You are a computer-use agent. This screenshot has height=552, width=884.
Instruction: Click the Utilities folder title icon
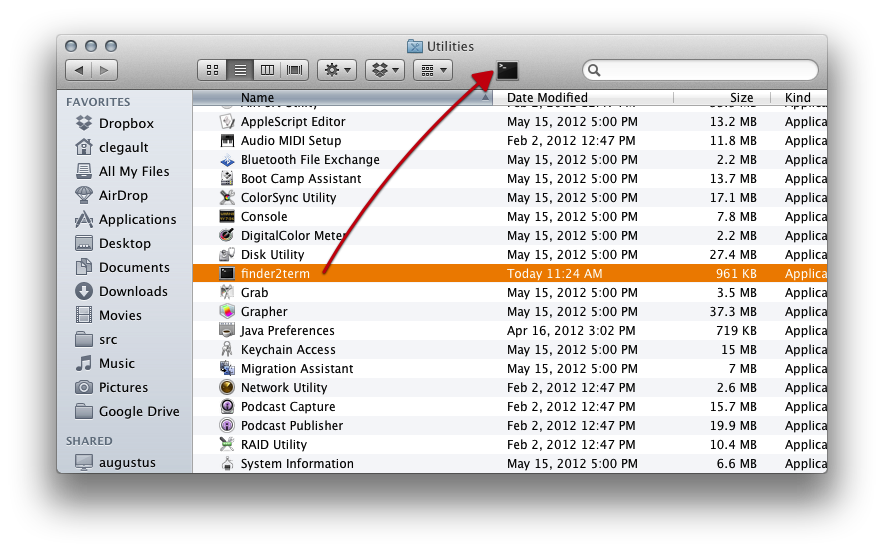pyautogui.click(x=415, y=46)
